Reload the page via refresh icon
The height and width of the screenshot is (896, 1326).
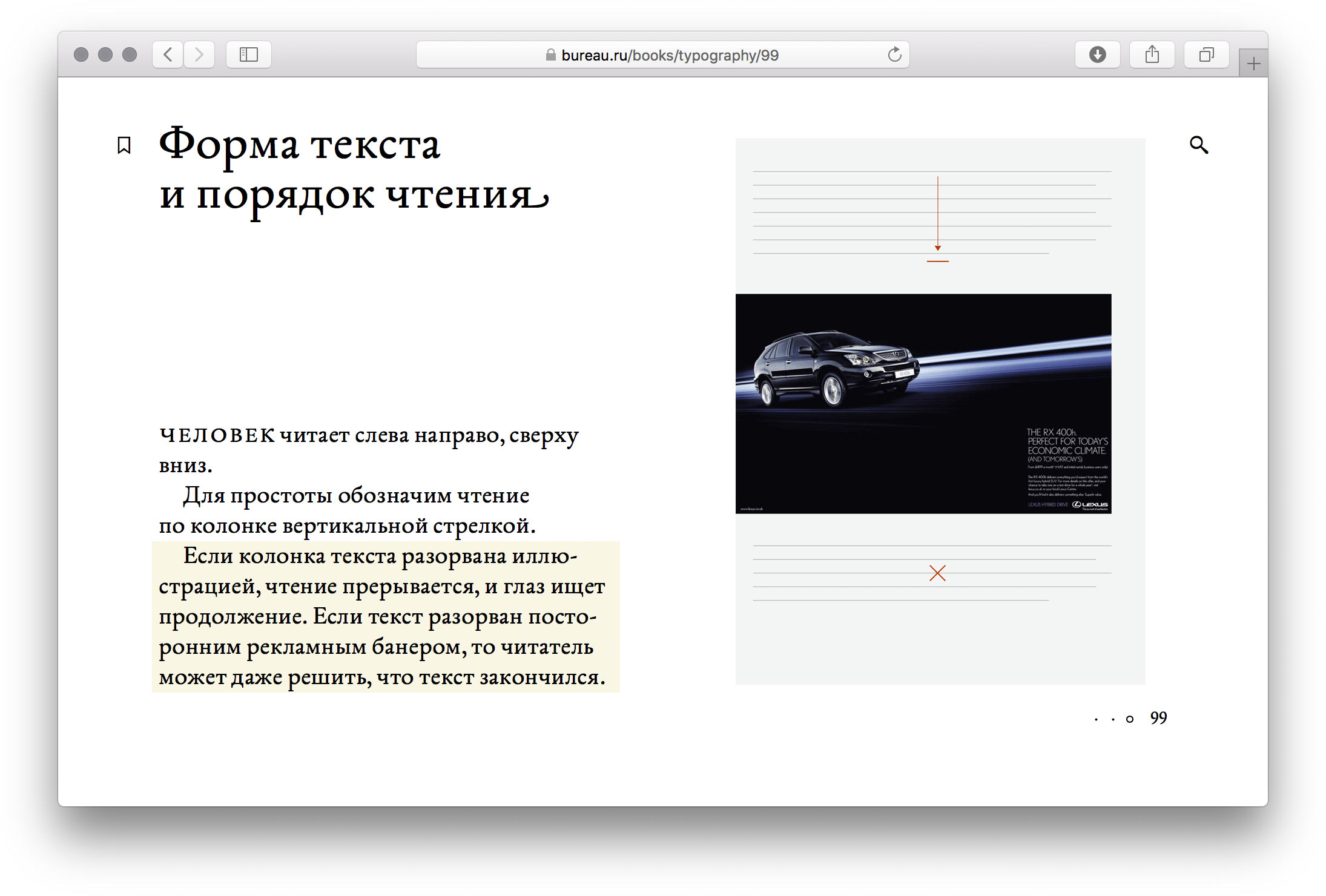tap(894, 55)
